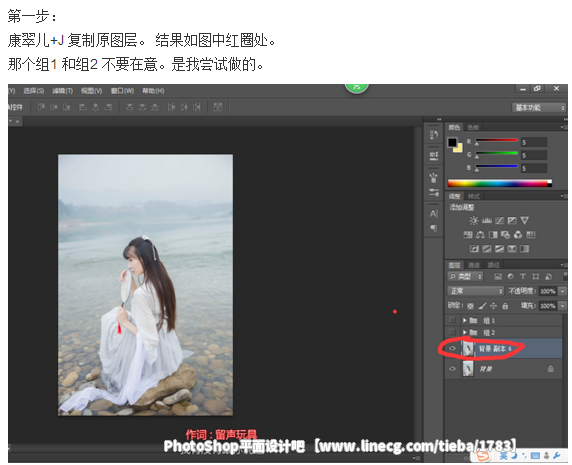Screen dimensions: 572x465
Task: Switch to the 路径 paths tab
Action: tap(494, 265)
